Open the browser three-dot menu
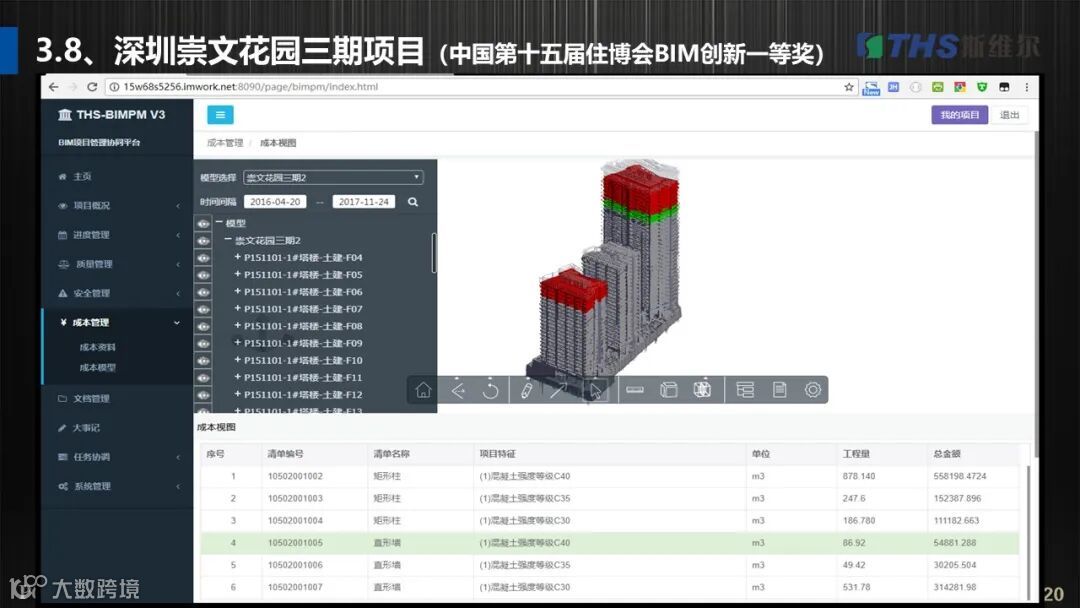 click(x=1026, y=87)
